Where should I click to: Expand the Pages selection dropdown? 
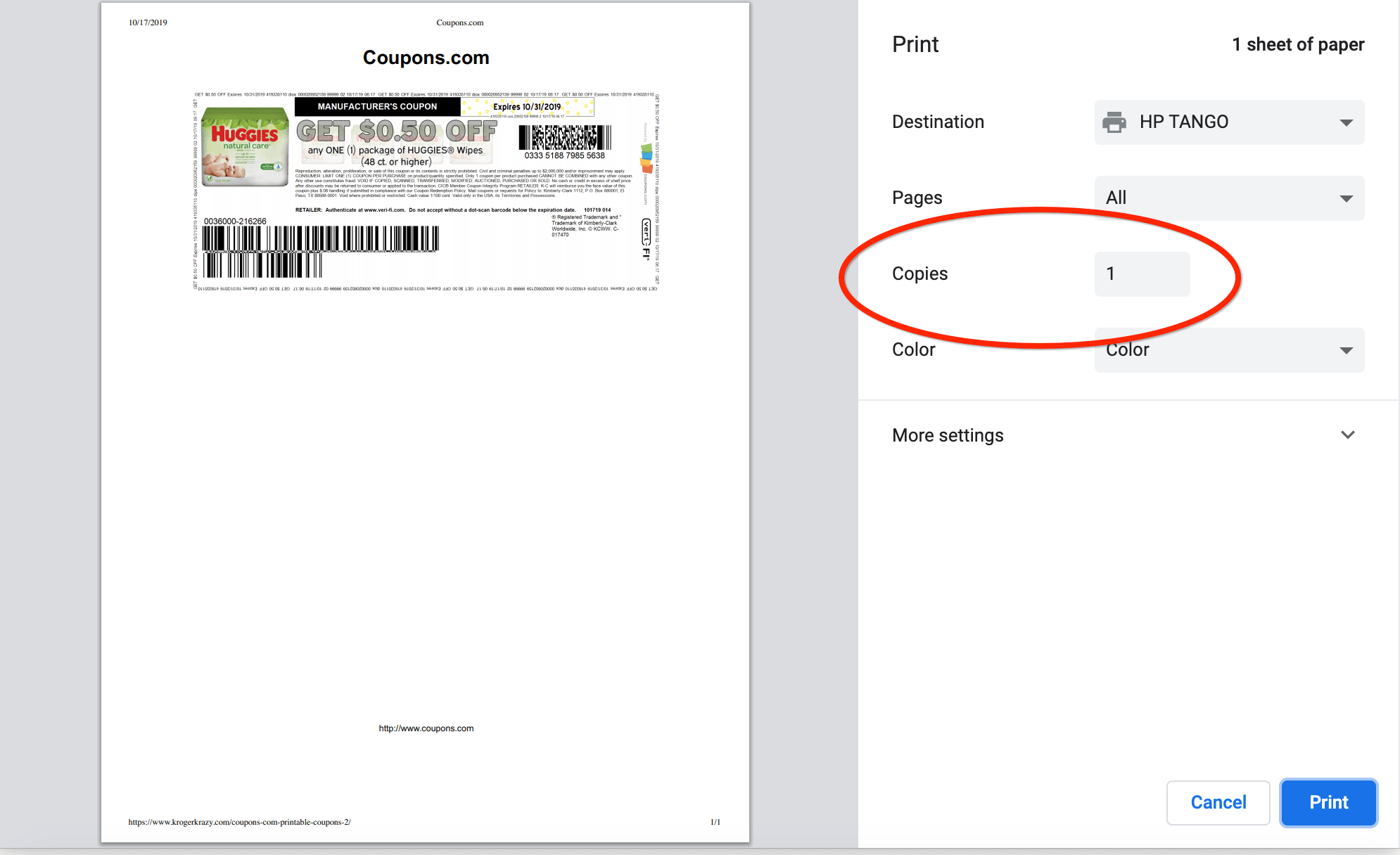[1228, 198]
